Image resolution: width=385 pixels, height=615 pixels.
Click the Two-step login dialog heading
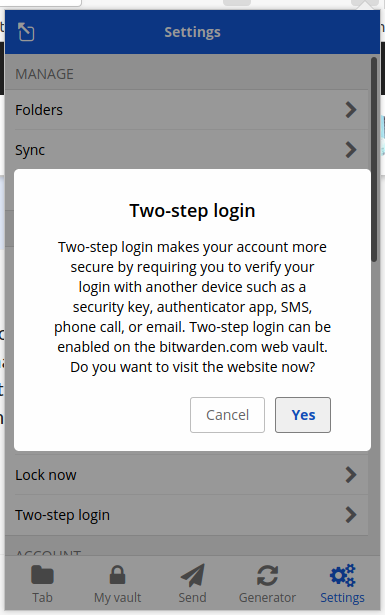coord(192,211)
